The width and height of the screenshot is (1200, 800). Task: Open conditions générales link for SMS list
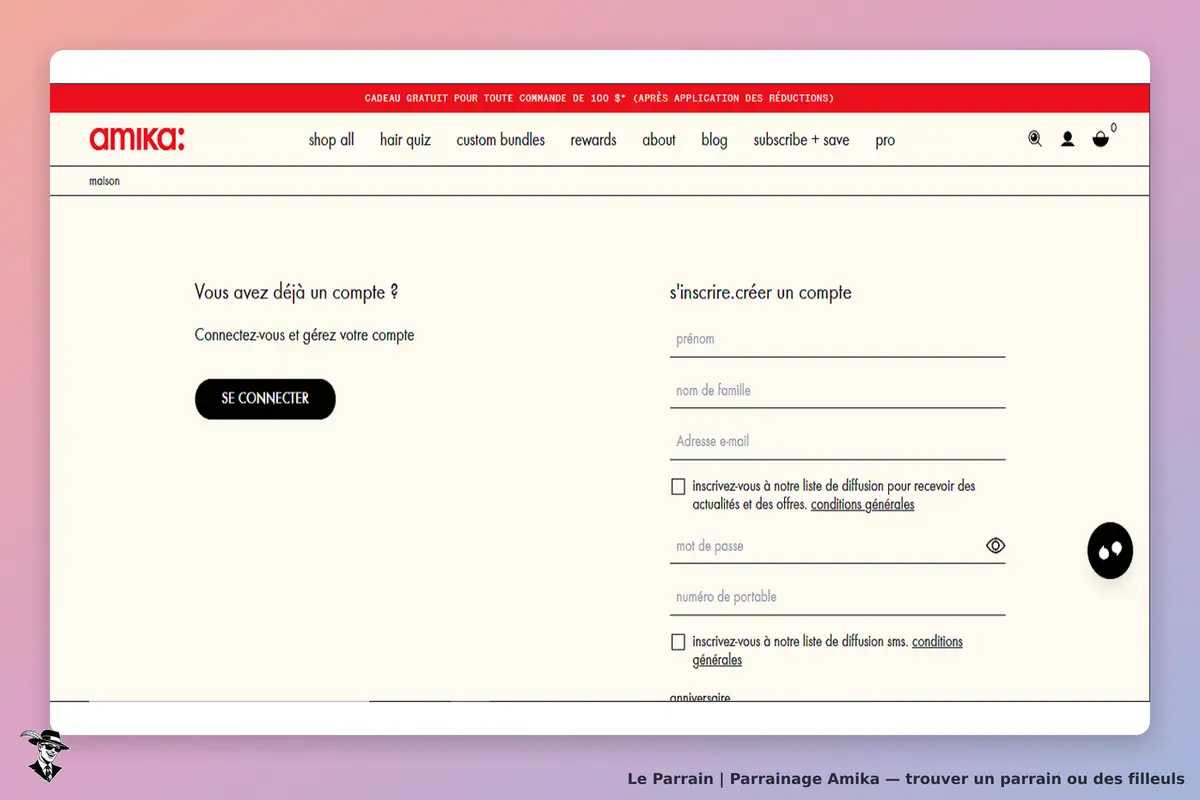[828, 651]
